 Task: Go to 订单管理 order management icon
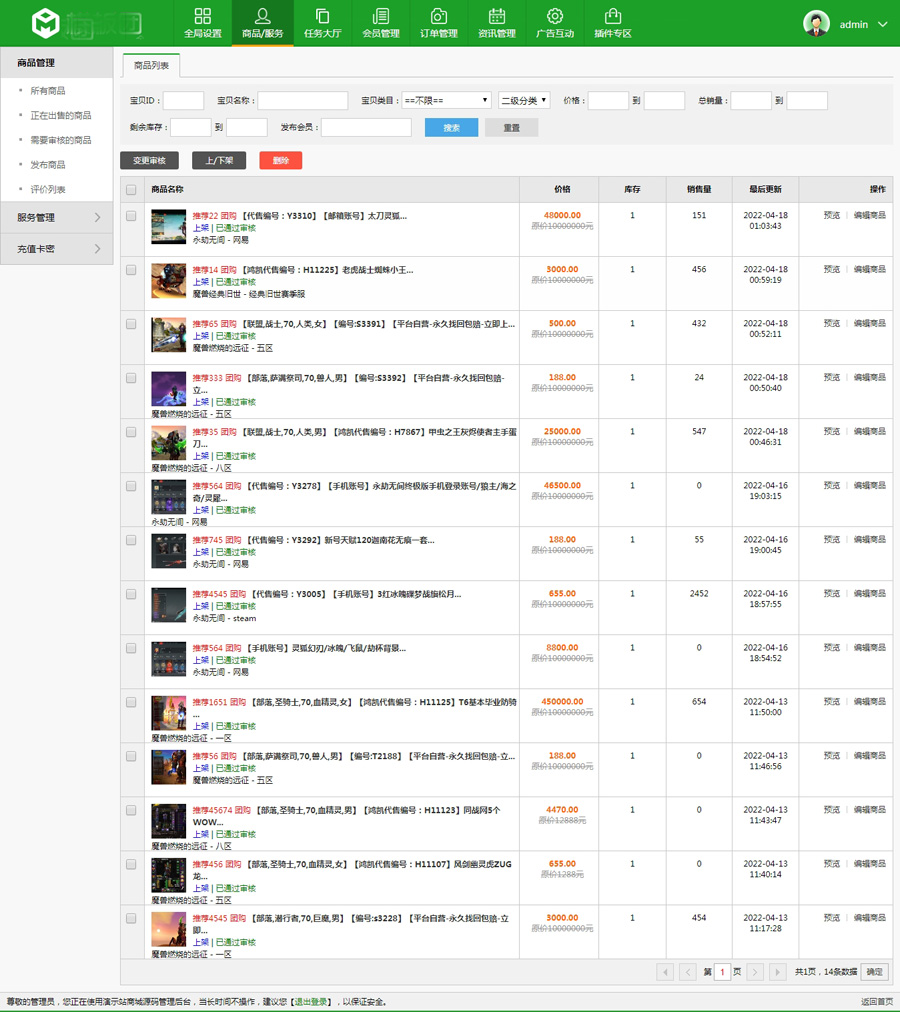438,16
